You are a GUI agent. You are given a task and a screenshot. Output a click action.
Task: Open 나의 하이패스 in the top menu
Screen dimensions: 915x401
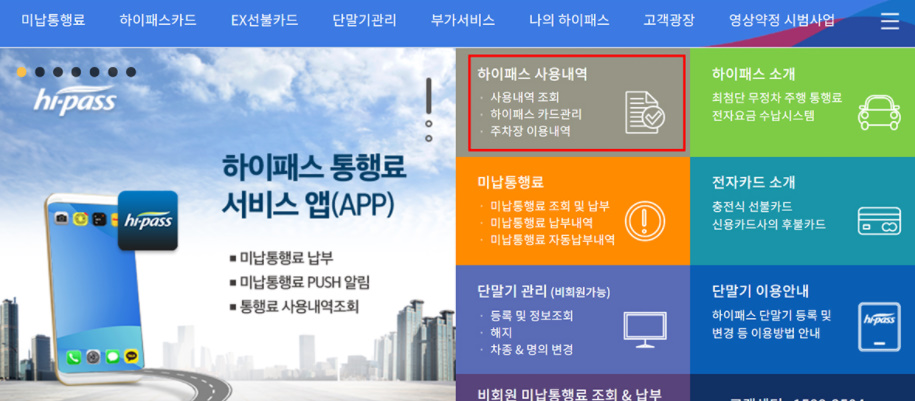tap(569, 20)
